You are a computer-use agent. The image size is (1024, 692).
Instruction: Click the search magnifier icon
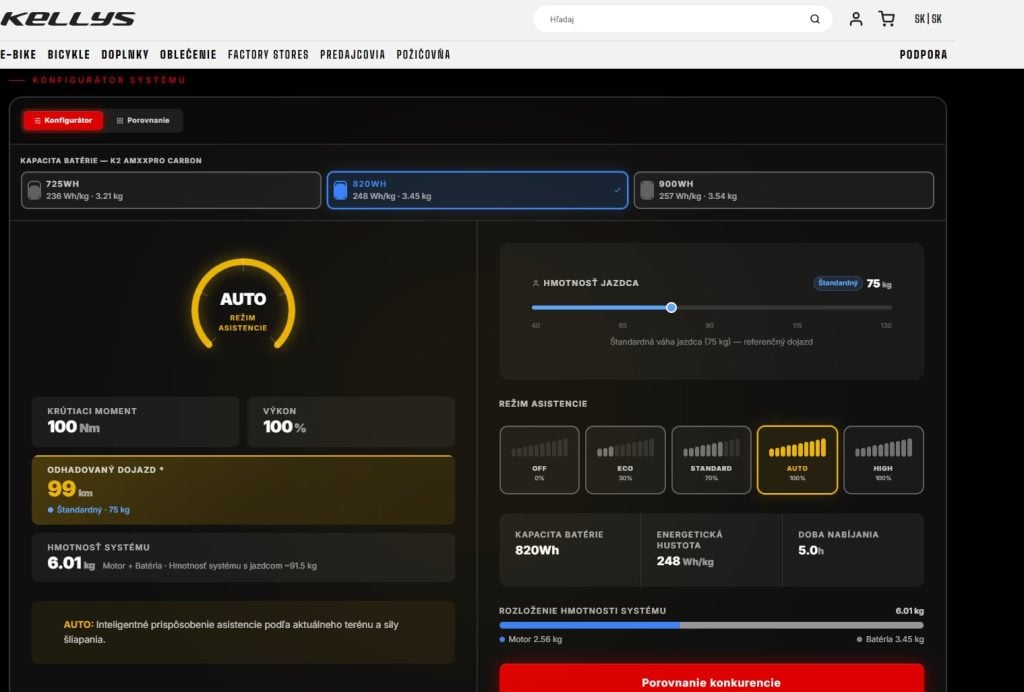tap(814, 20)
